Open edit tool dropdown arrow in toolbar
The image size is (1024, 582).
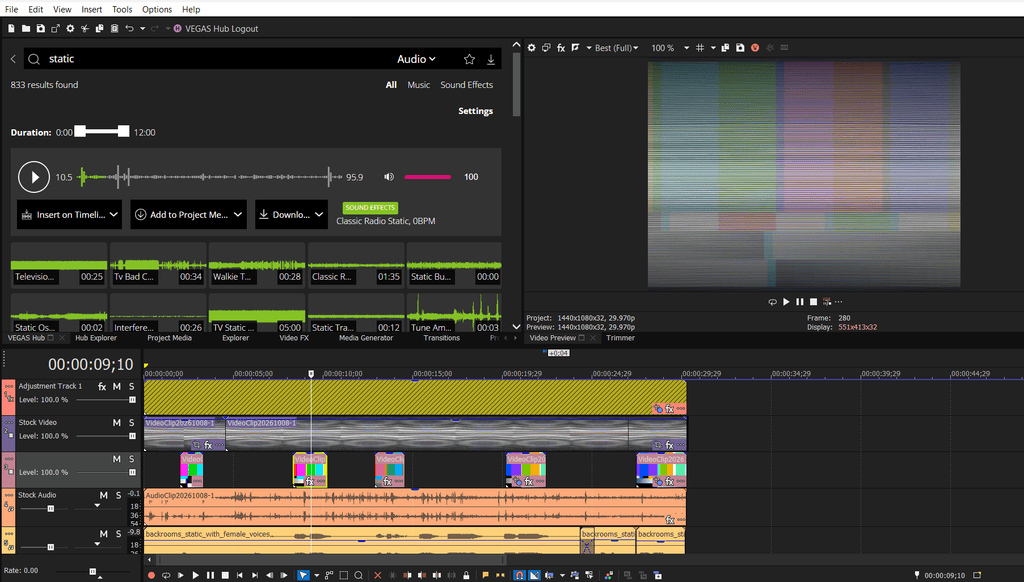(x=317, y=575)
